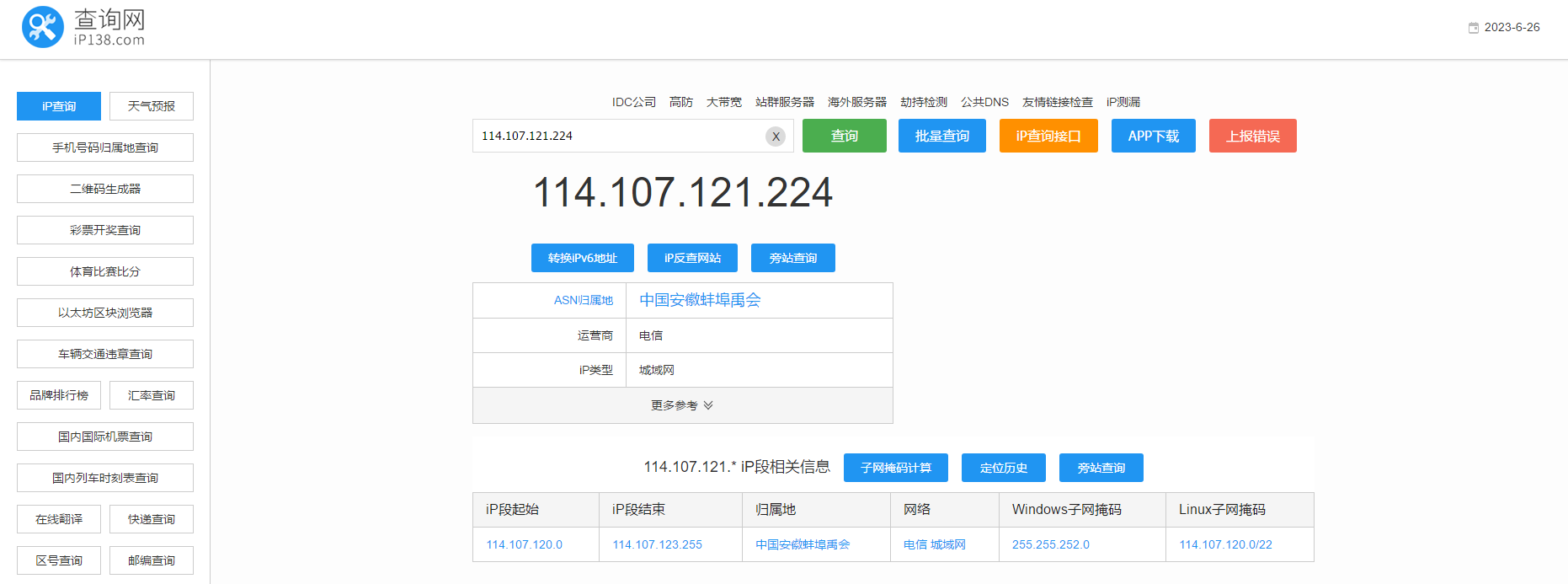Image resolution: width=1568 pixels, height=584 pixels.
Task: Open 二维码生成器 from the sidebar
Action: 105,189
